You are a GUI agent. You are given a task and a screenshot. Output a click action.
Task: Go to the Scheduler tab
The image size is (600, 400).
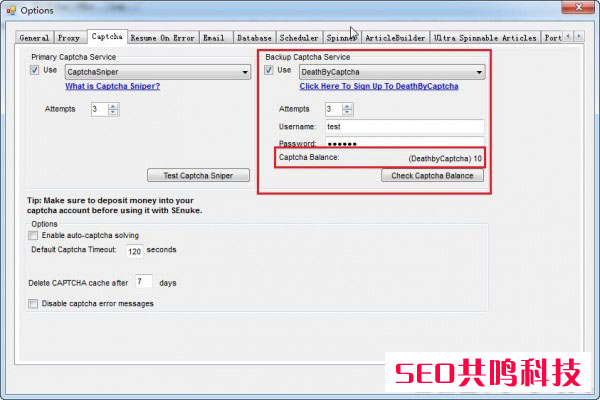coord(299,38)
